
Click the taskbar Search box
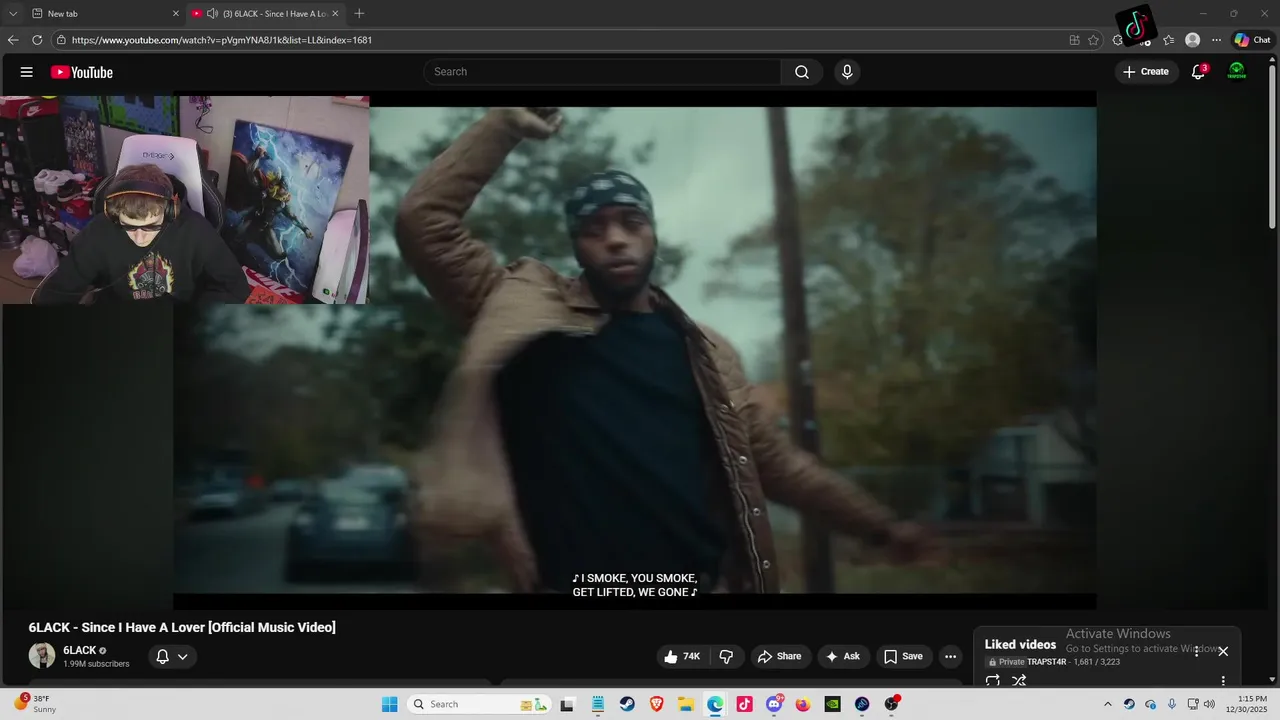click(478, 704)
